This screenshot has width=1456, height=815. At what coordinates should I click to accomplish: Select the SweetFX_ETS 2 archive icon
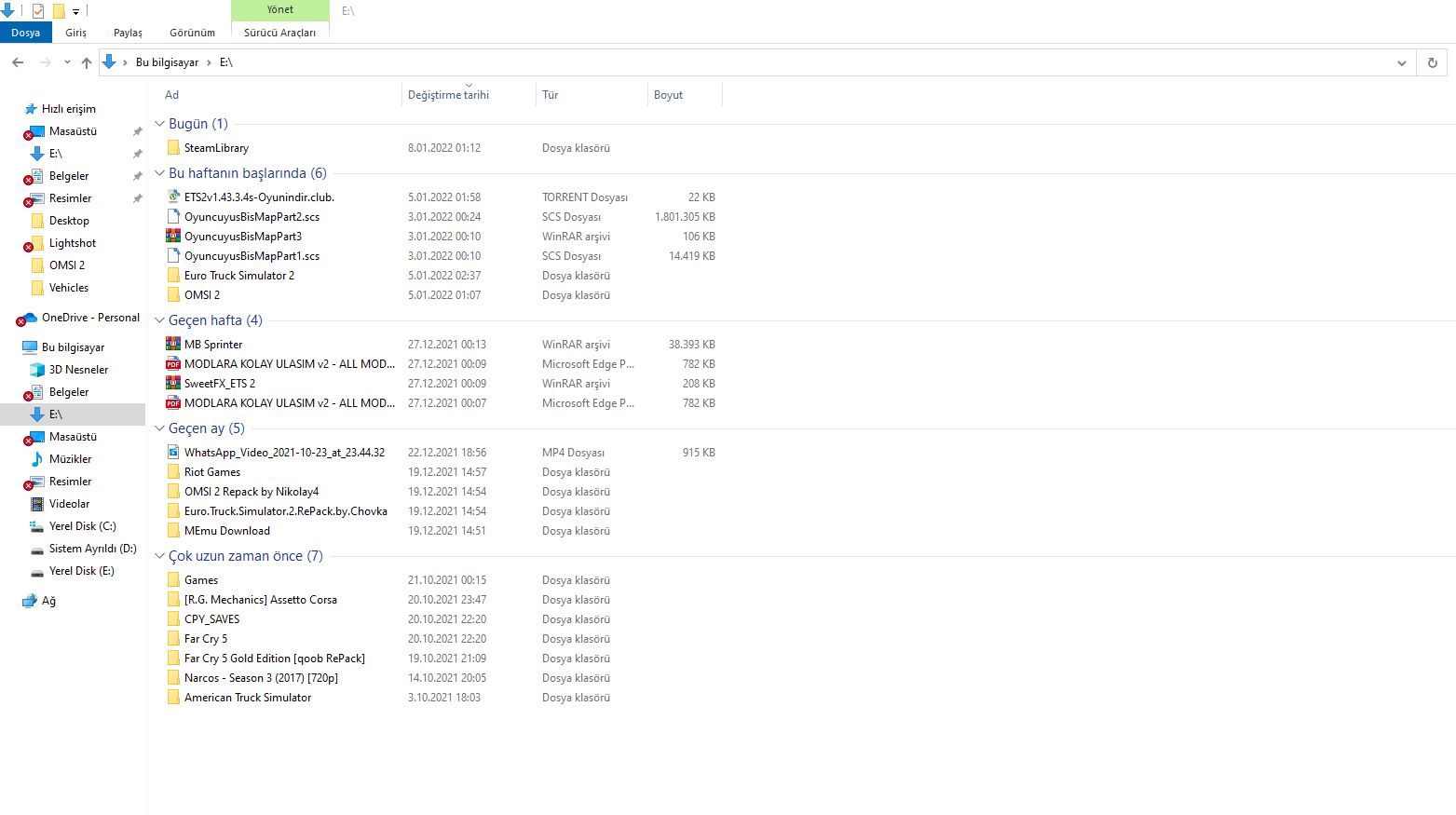(x=173, y=384)
